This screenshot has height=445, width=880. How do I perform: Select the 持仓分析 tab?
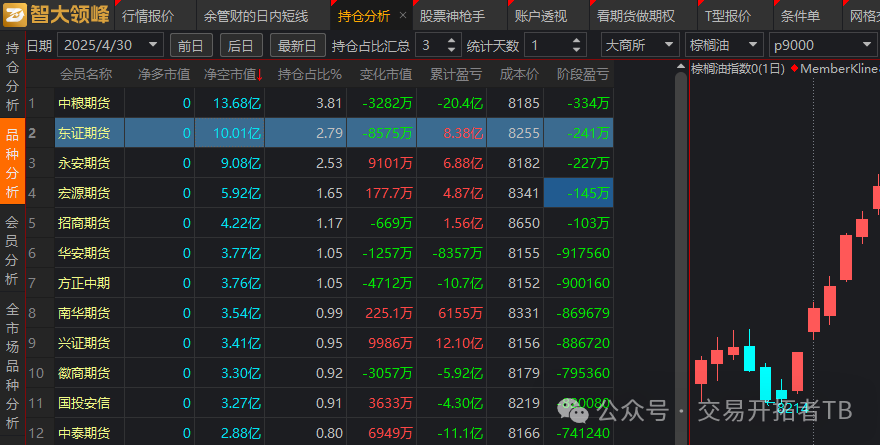(364, 16)
